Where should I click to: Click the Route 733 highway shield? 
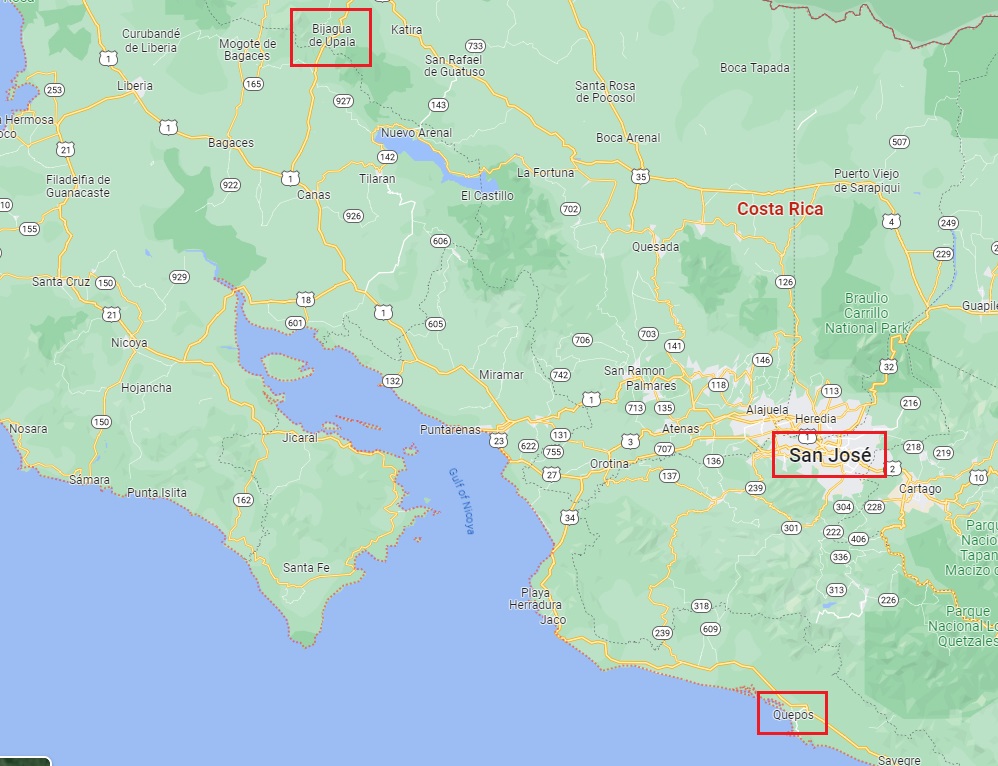[x=475, y=46]
